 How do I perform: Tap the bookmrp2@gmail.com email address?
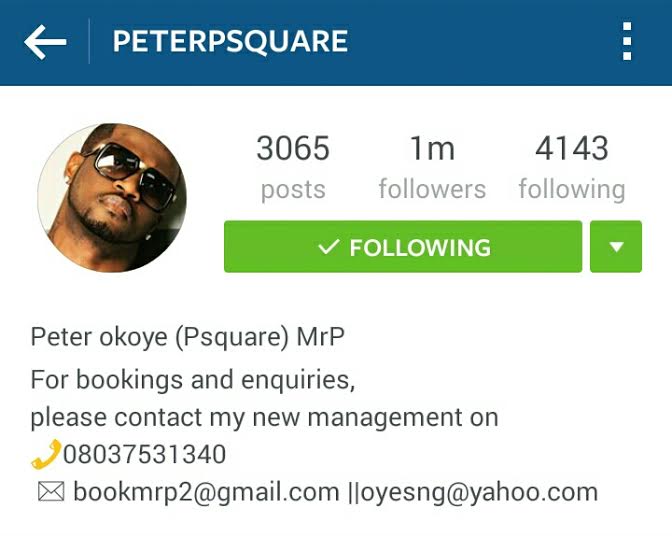tap(206, 492)
